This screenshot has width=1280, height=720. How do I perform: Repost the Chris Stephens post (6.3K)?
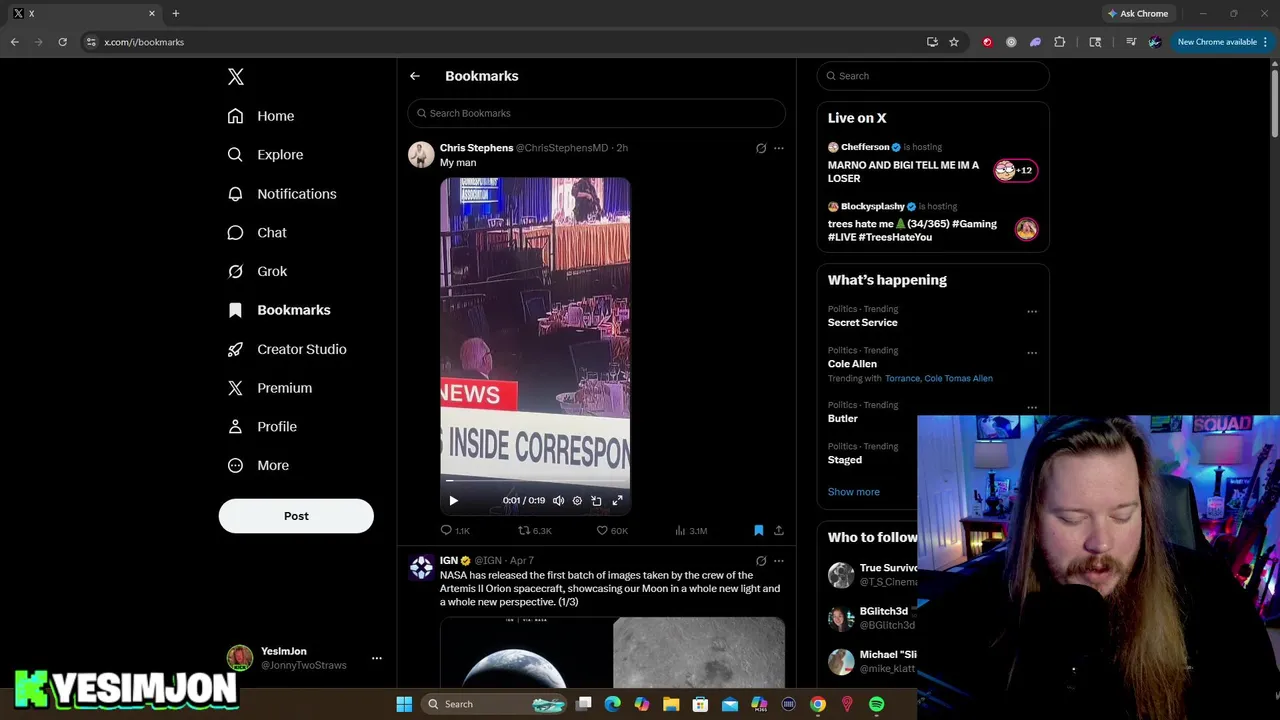click(534, 531)
